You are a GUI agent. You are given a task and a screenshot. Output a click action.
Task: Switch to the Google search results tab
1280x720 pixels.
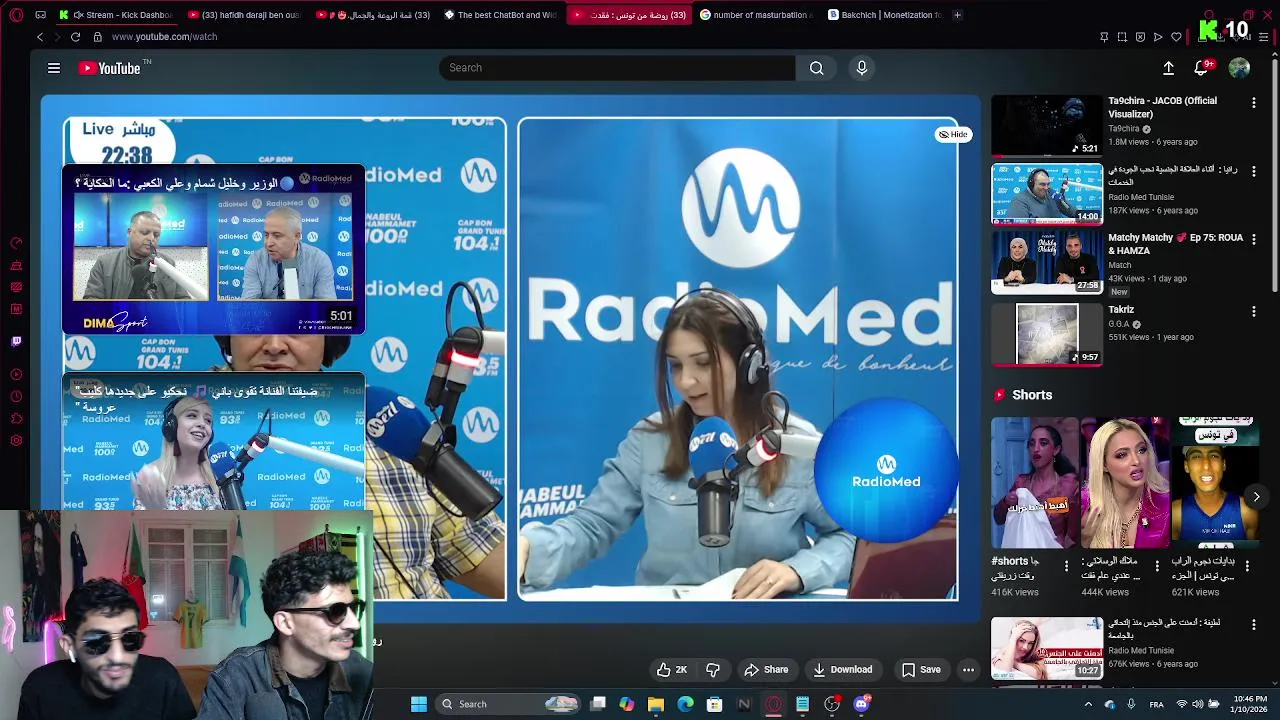point(756,15)
